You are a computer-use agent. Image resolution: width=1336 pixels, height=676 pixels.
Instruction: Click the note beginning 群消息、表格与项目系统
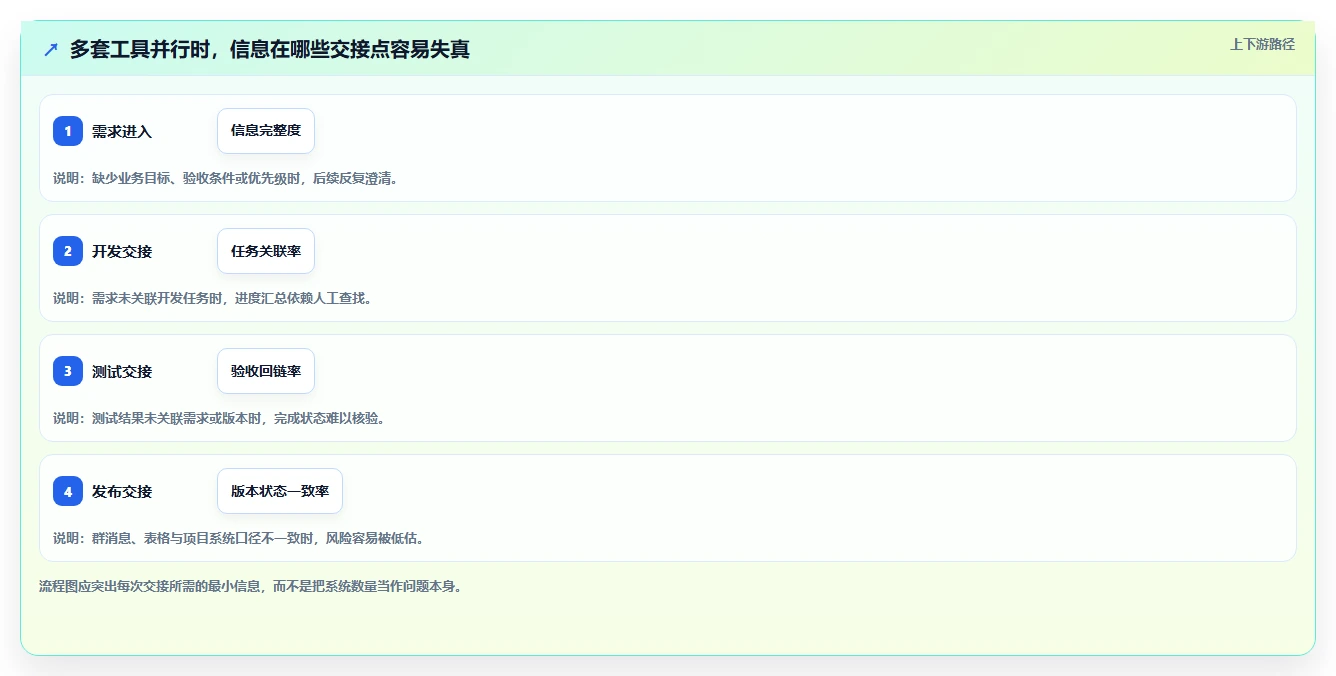[238, 538]
